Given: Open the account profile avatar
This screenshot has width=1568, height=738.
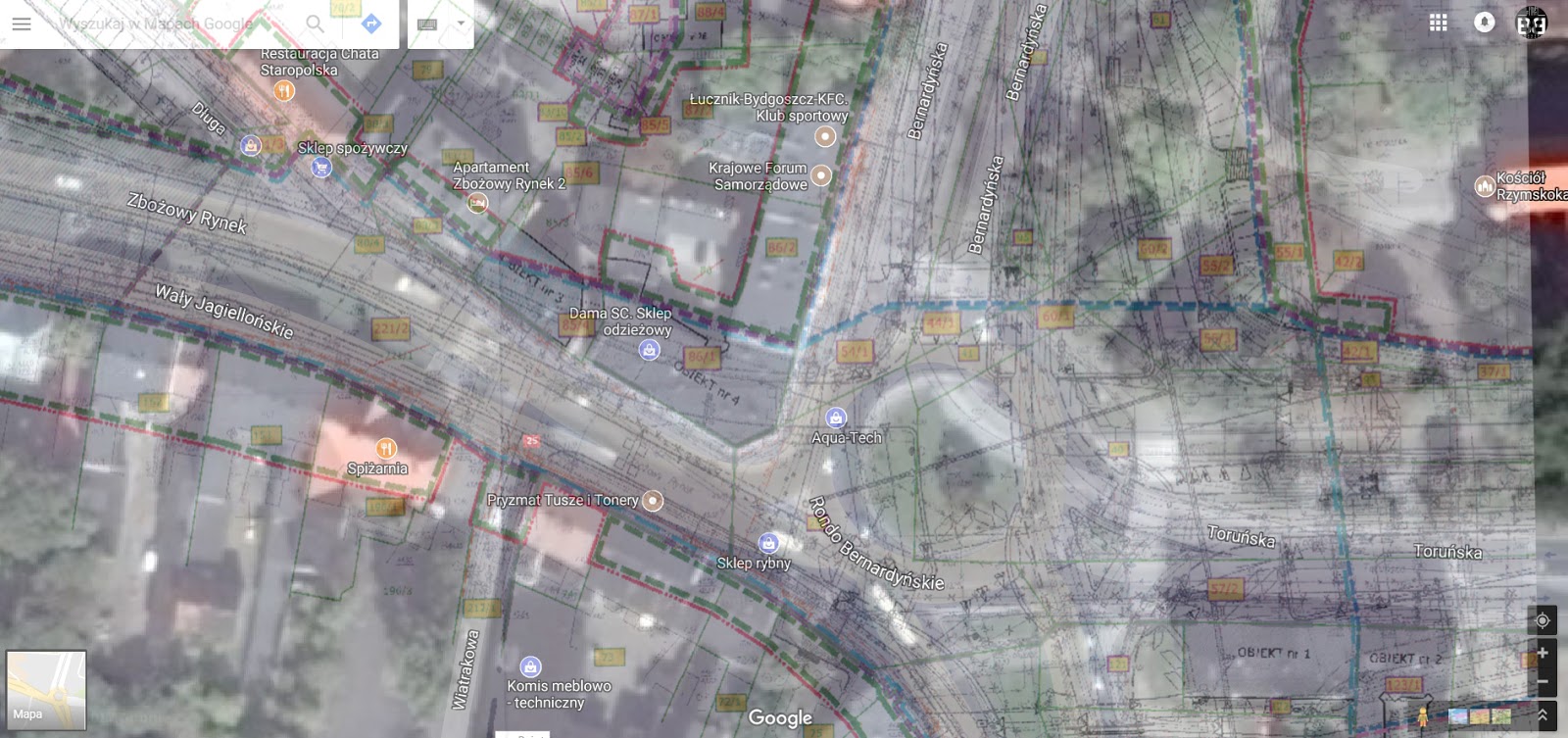Looking at the screenshot, I should pyautogui.click(x=1532, y=23).
